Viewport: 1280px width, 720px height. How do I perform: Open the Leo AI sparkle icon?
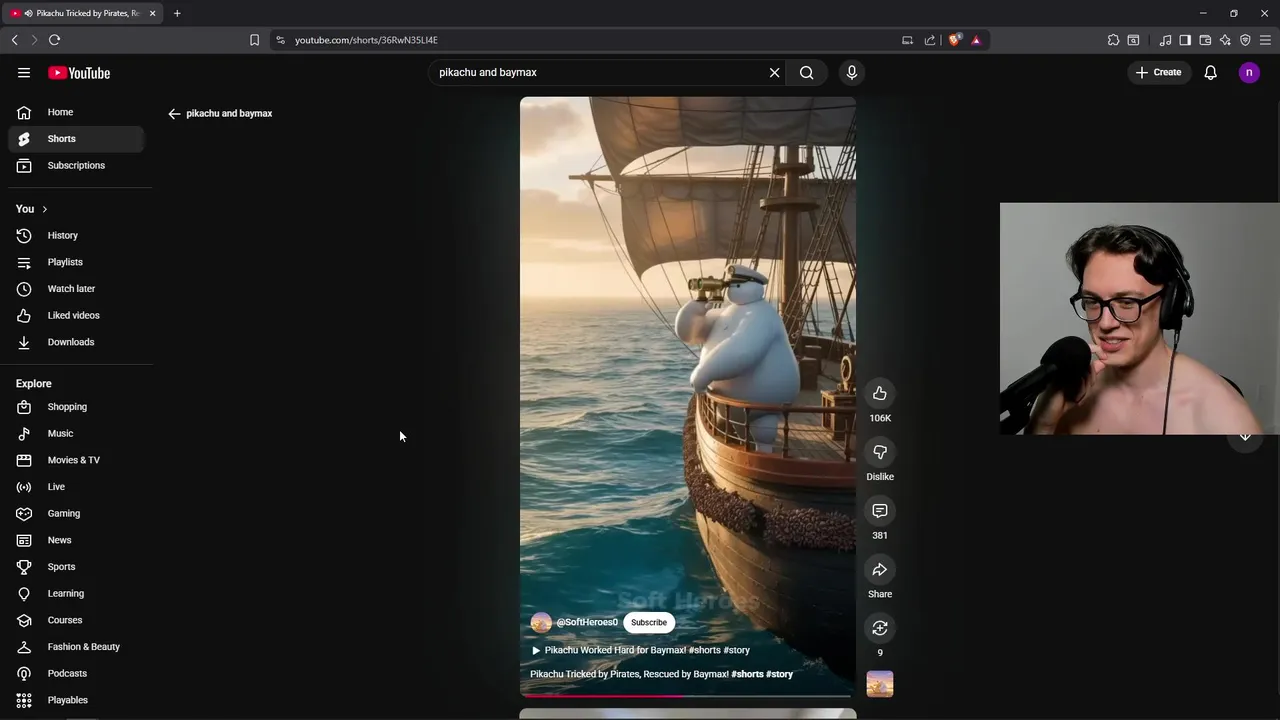point(1225,40)
